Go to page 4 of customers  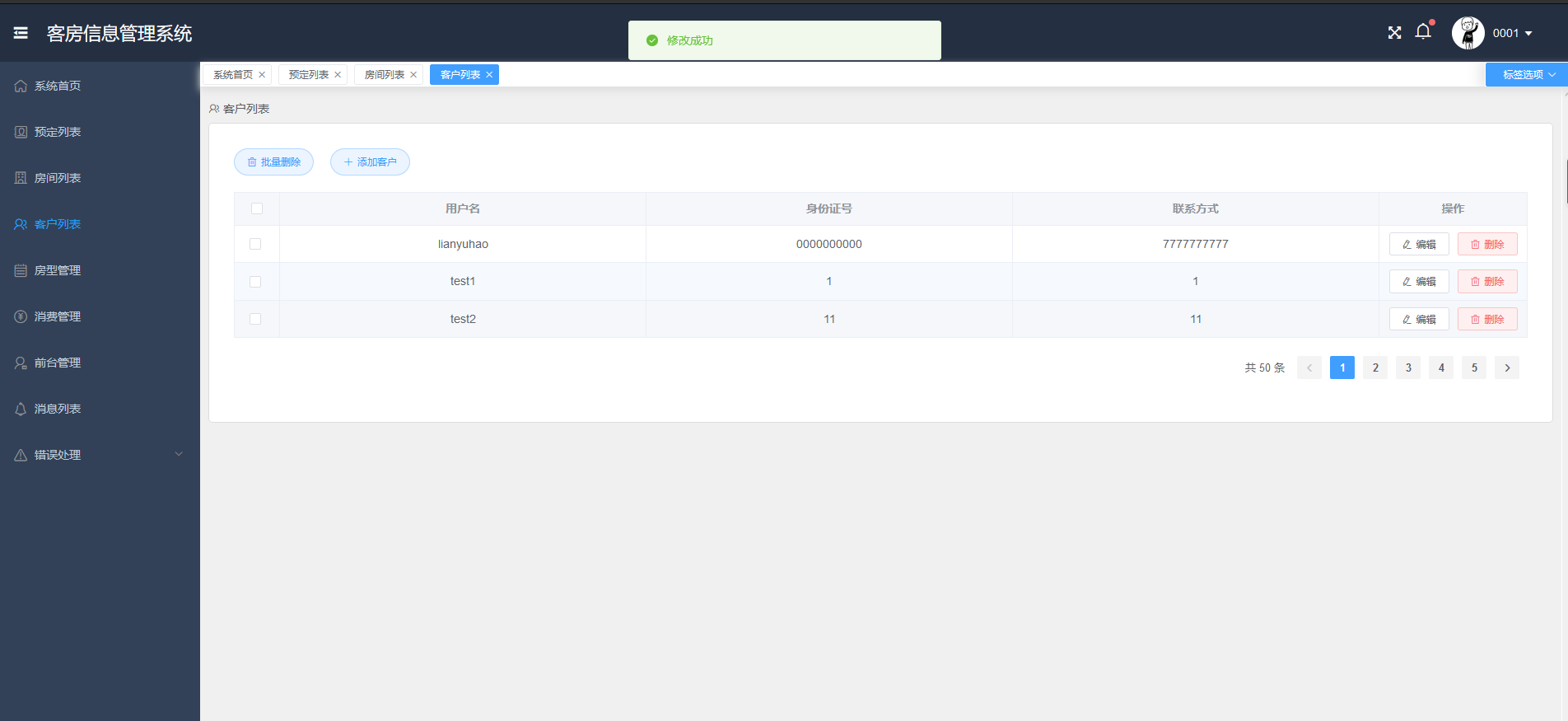[x=1441, y=368]
